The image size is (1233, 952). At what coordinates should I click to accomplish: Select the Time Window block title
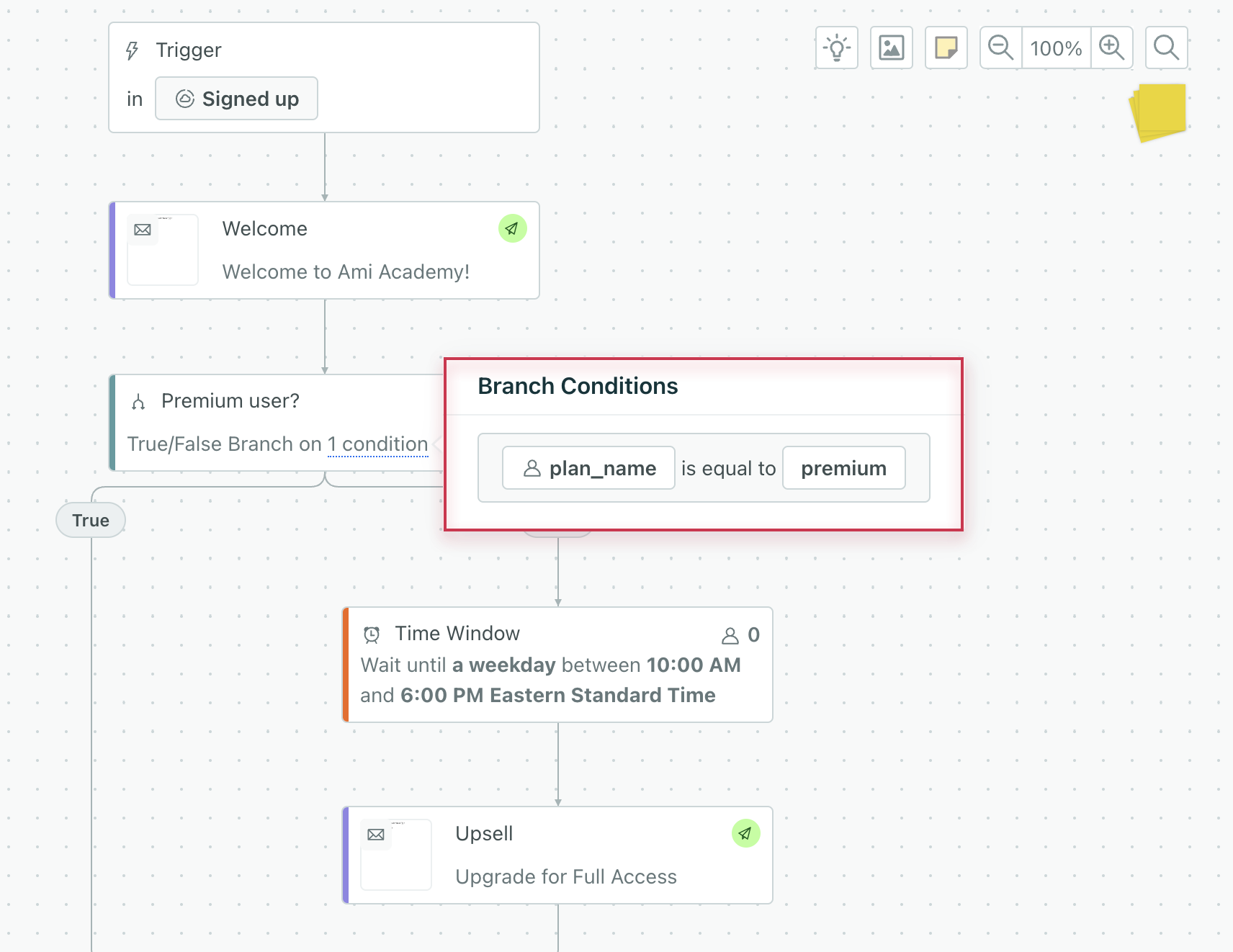click(x=457, y=633)
